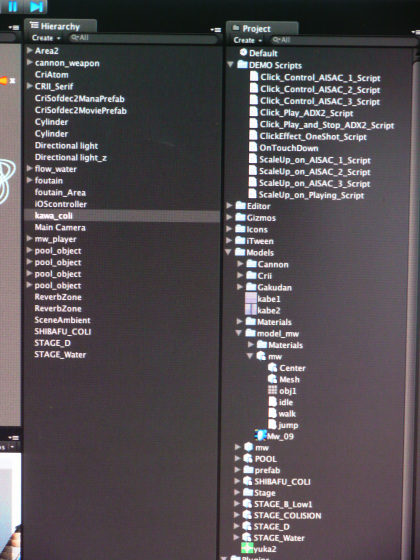Screen dimensions: 420x560
Task: Collapse the DEMO Scripts folder
Action: pyautogui.click(x=231, y=65)
